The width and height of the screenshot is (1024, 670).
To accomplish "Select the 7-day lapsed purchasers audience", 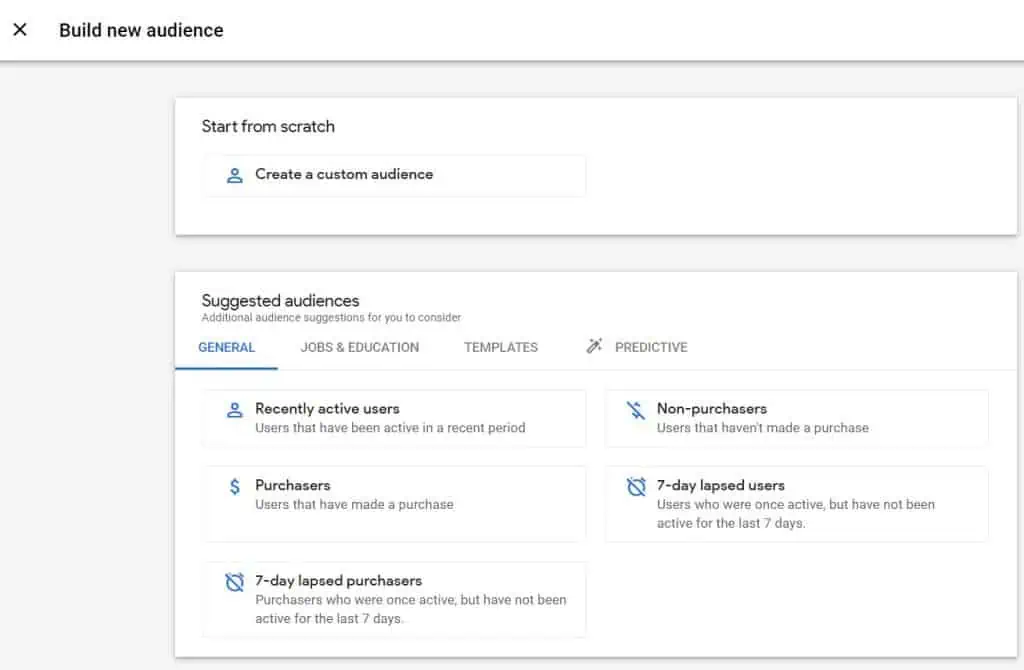I will [x=394, y=598].
